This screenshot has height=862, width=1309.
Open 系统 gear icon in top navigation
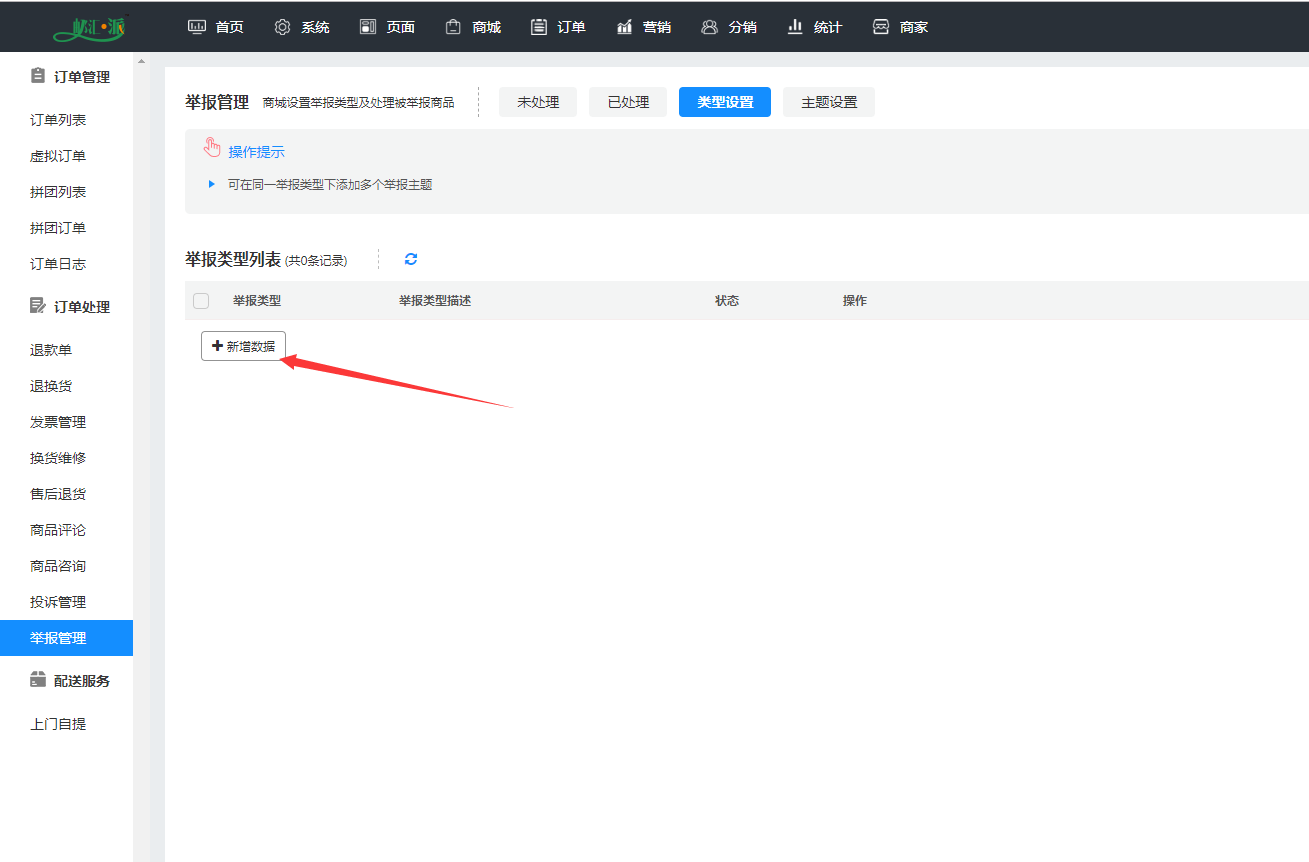(282, 27)
